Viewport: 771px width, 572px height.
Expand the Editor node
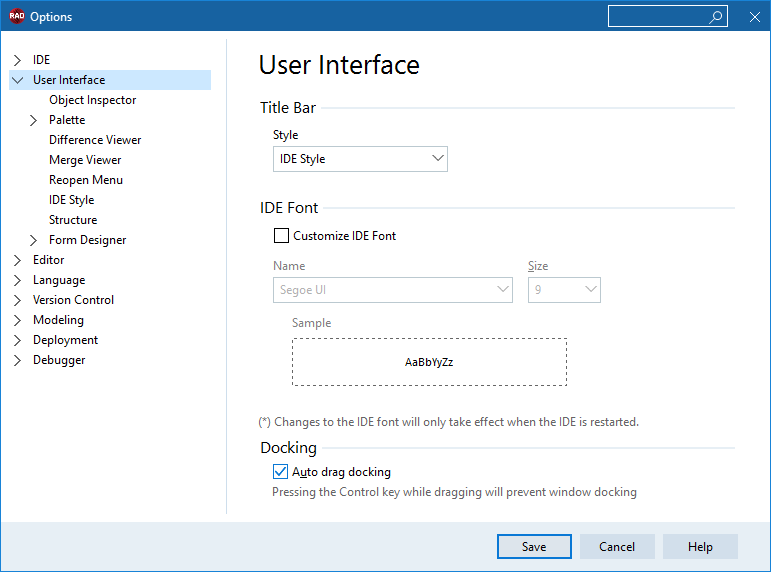point(18,260)
